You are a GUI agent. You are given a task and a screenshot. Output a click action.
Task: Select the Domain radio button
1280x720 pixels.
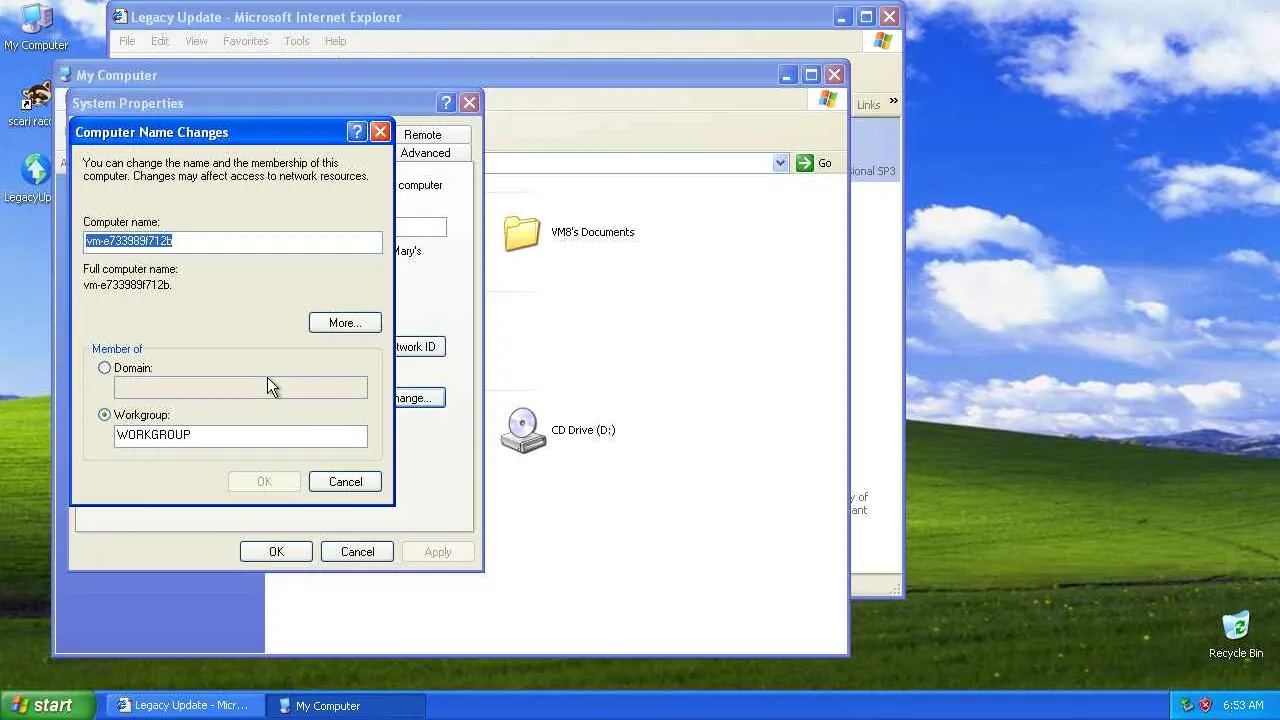coord(104,368)
